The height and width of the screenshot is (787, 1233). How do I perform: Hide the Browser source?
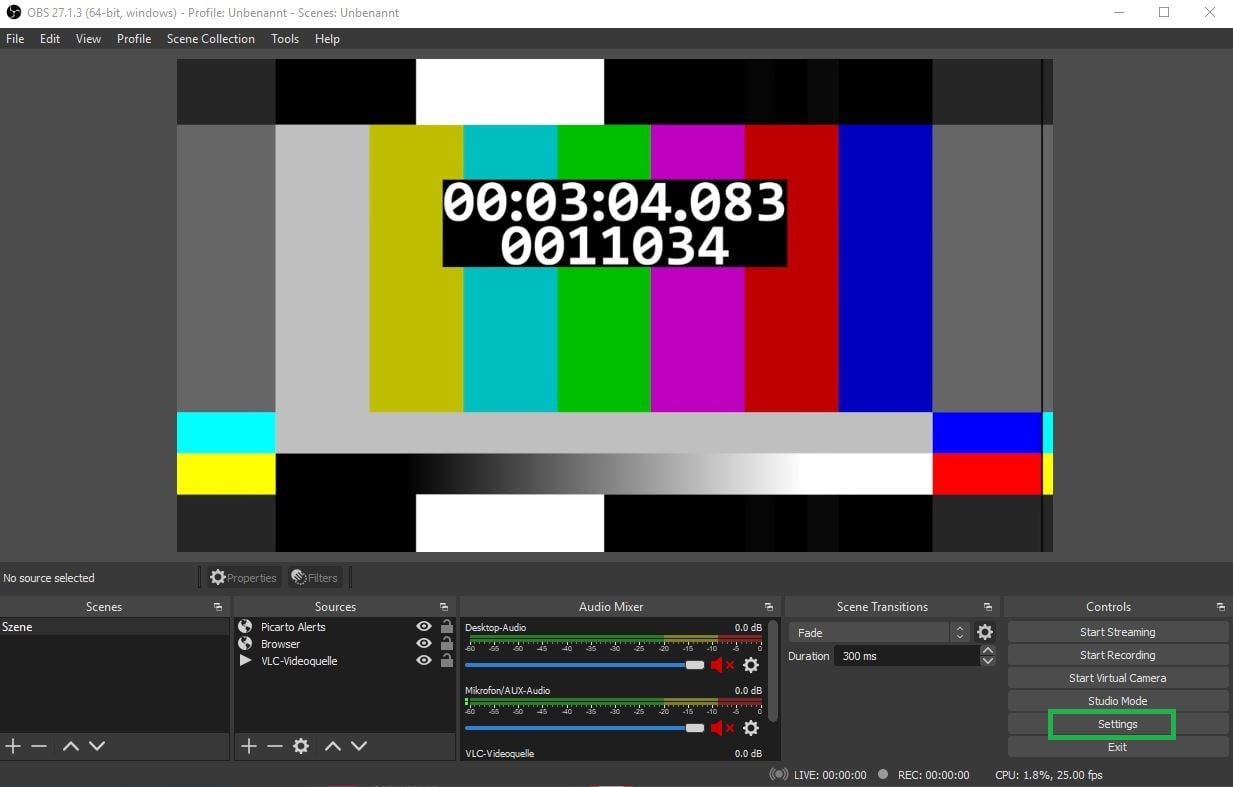click(423, 643)
